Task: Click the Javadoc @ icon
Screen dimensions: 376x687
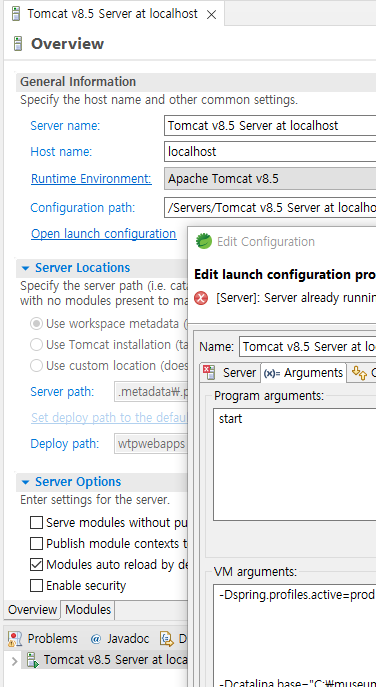Action: (96, 639)
